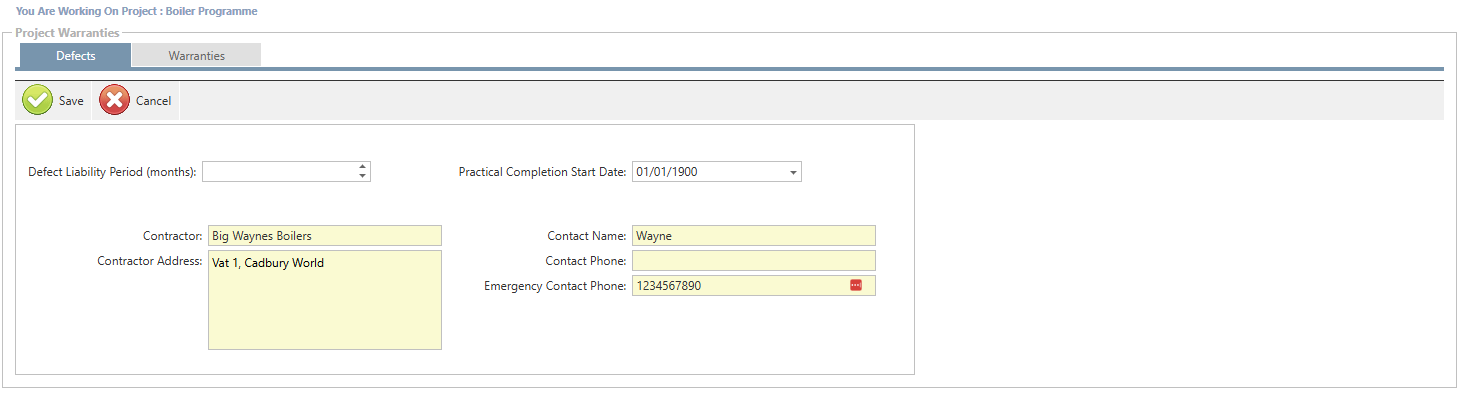Click the green Save checkmark icon

tap(38, 100)
